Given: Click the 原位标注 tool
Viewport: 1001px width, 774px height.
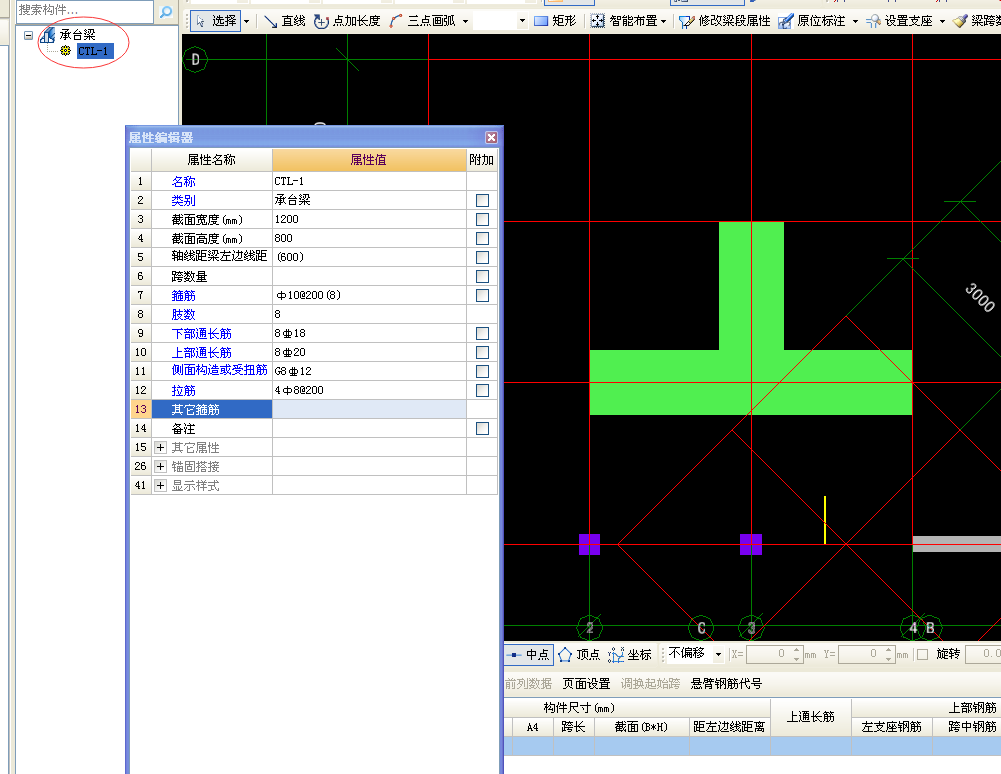Looking at the screenshot, I should tap(812, 21).
